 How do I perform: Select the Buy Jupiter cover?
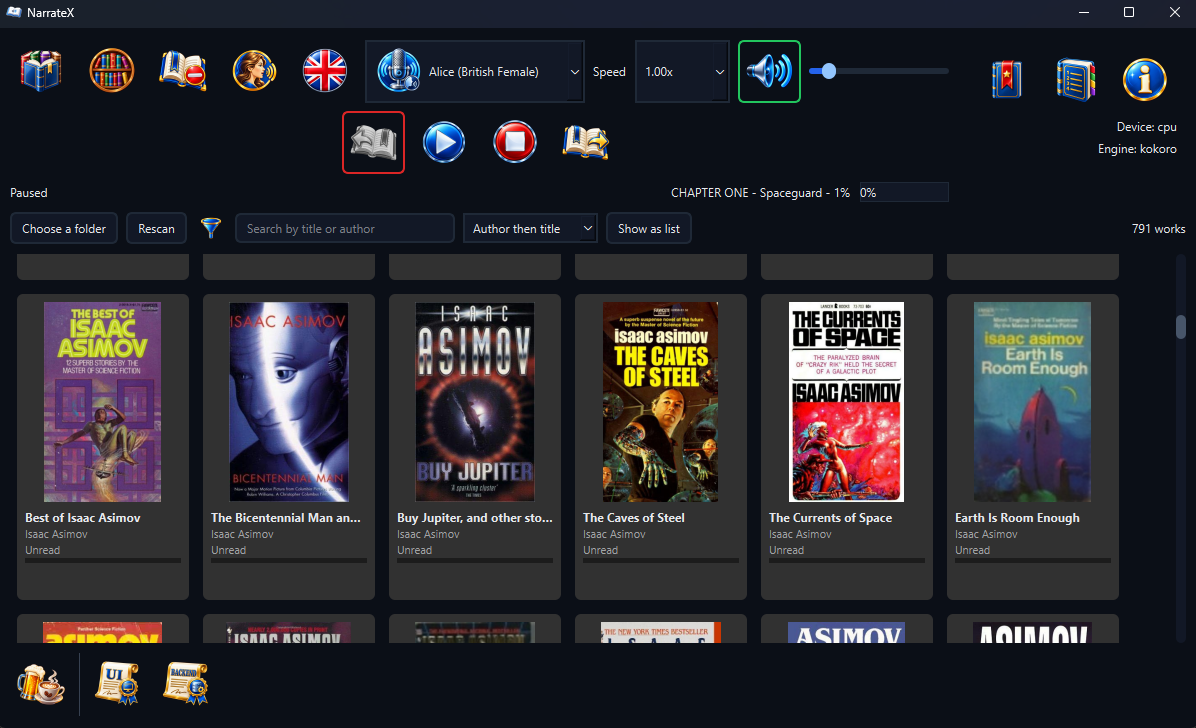tap(475, 401)
